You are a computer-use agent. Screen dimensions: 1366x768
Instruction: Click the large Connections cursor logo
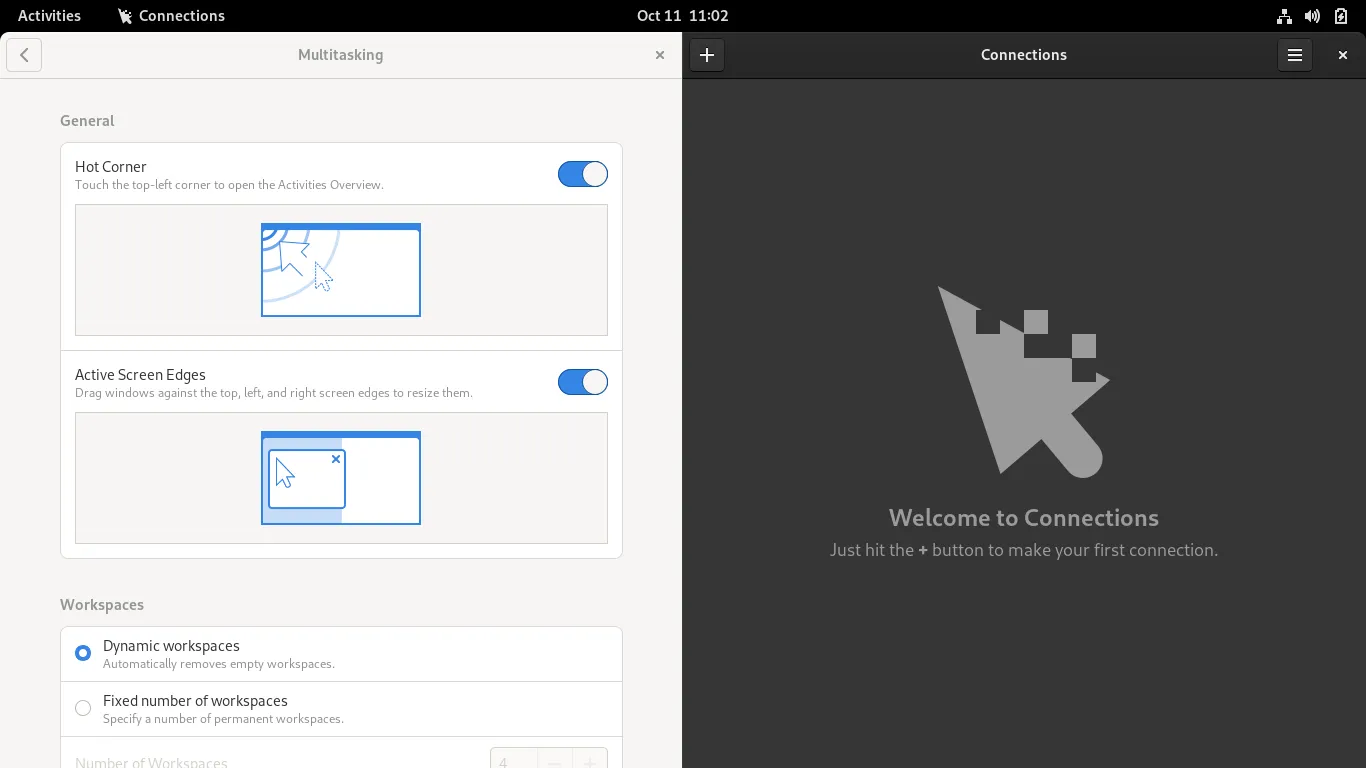(x=1023, y=382)
